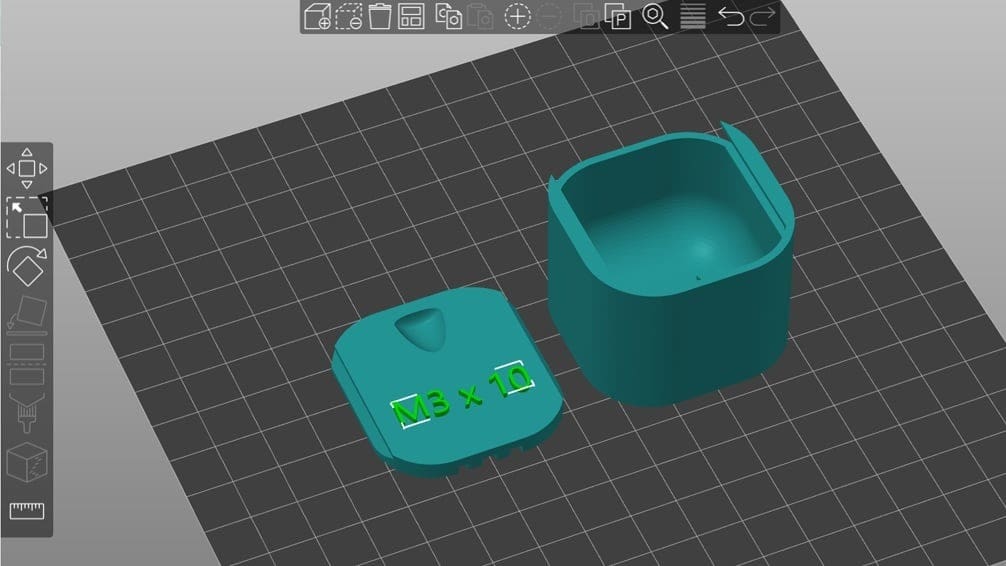This screenshot has width=1006, height=566.
Task: Select the Move tool
Action: coord(27,168)
